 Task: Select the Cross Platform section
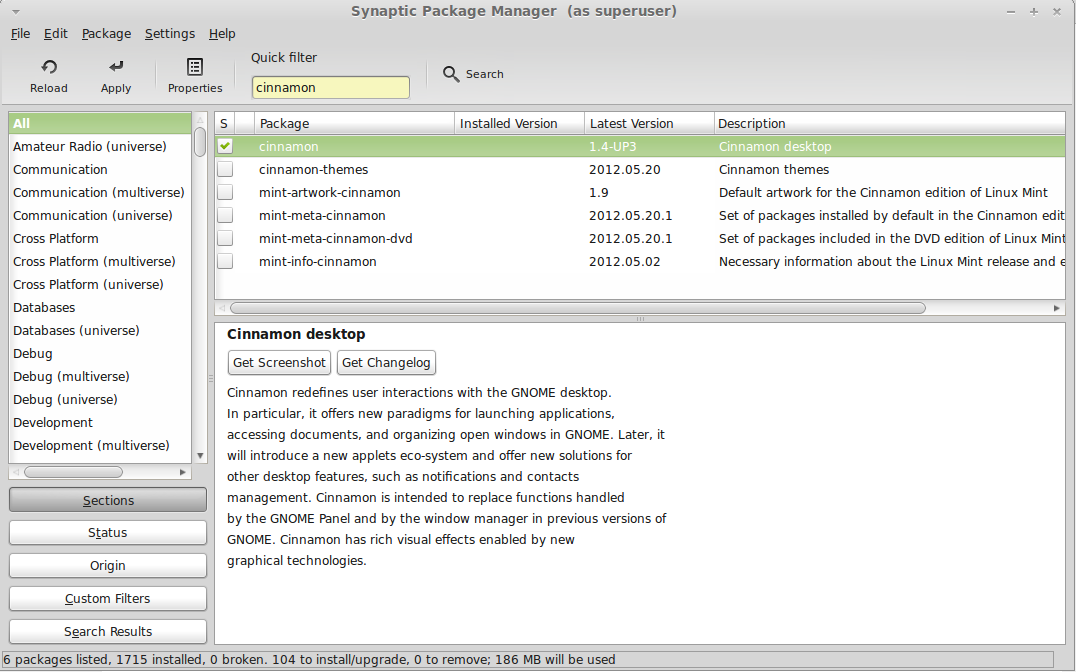tap(100, 238)
